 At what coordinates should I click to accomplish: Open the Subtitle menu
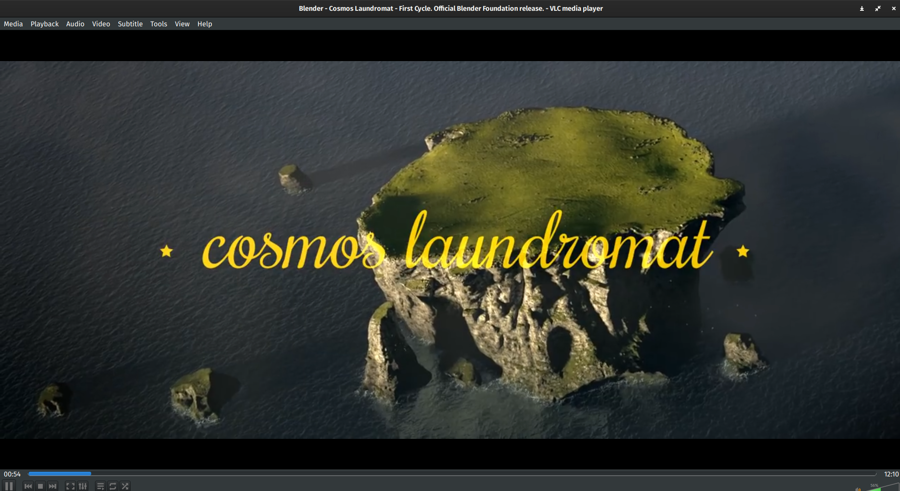(130, 24)
